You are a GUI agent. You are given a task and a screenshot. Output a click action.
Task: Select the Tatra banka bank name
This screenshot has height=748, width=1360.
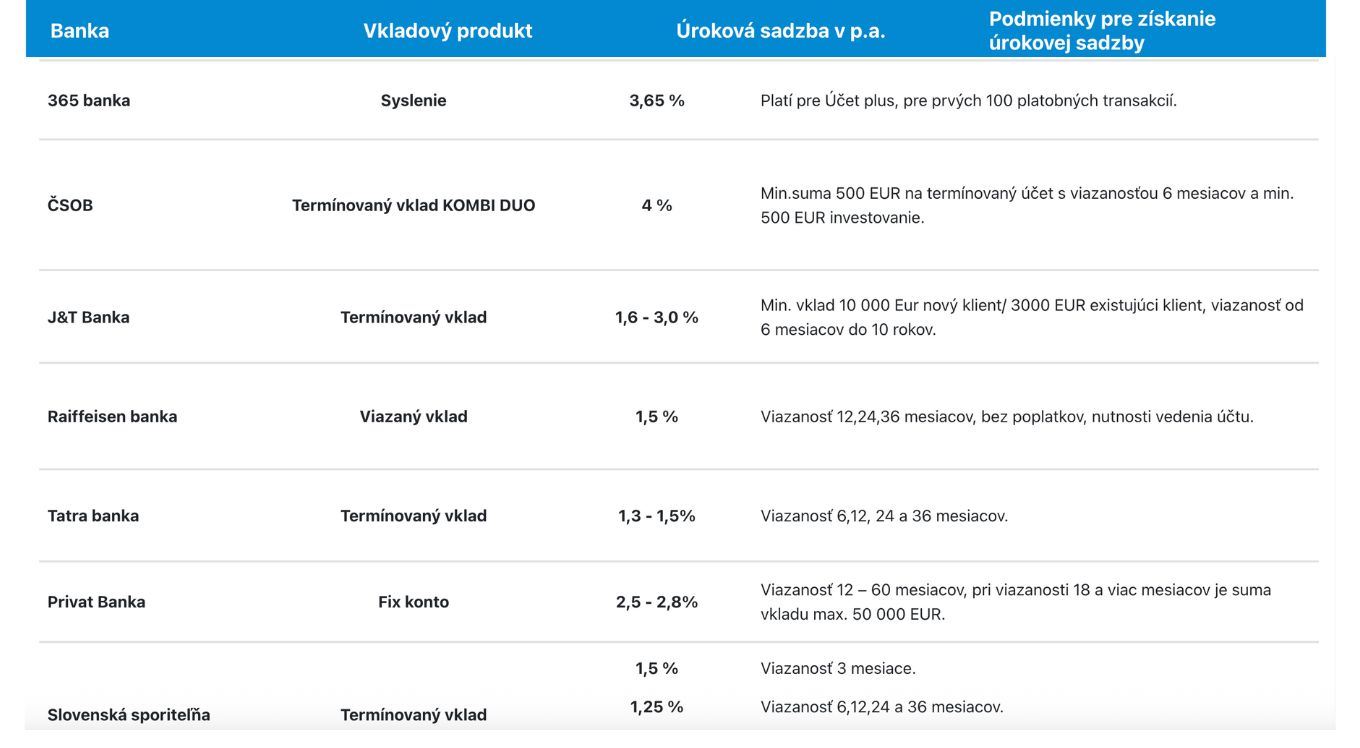pos(93,516)
